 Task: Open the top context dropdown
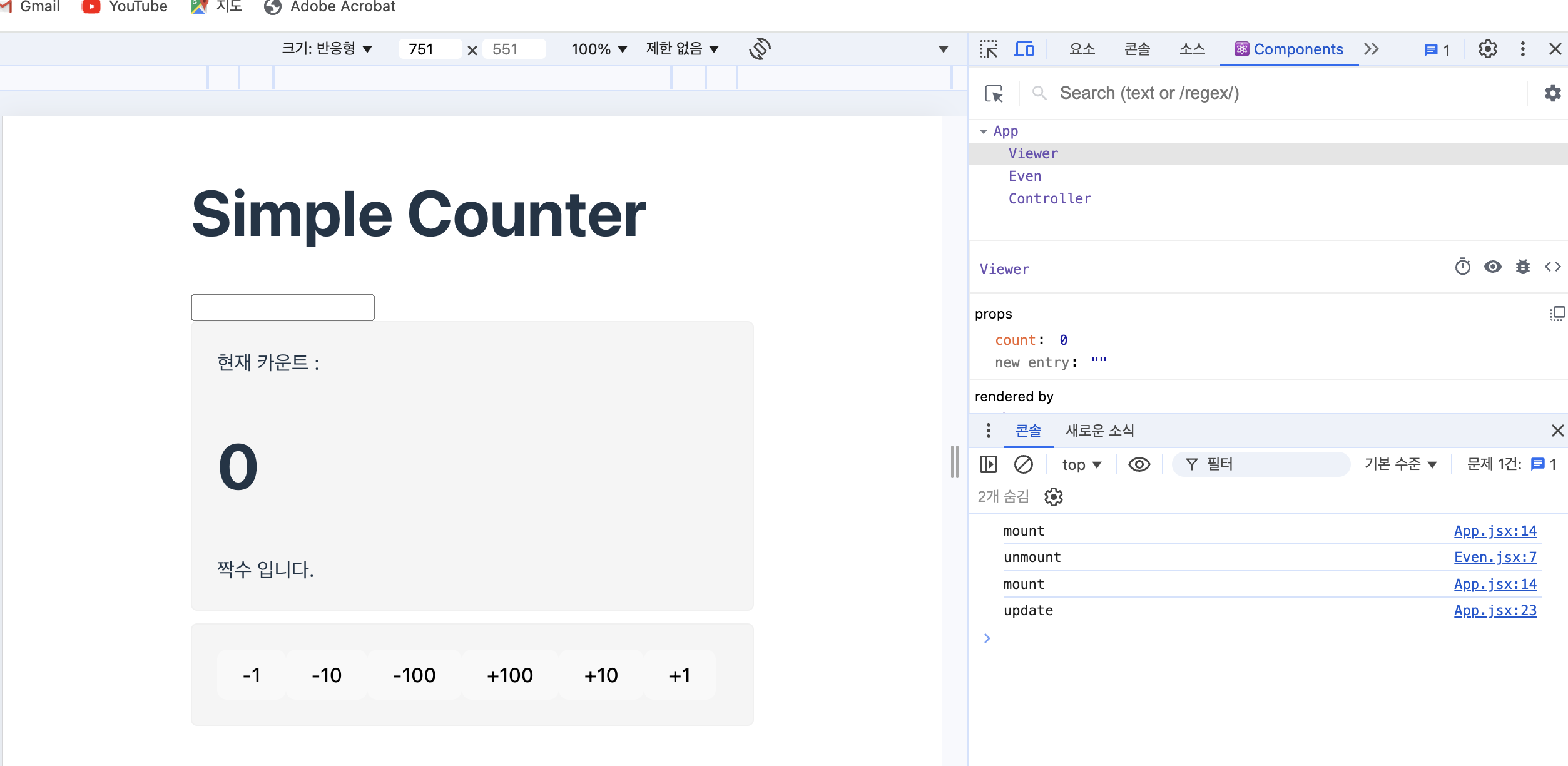tap(1081, 464)
